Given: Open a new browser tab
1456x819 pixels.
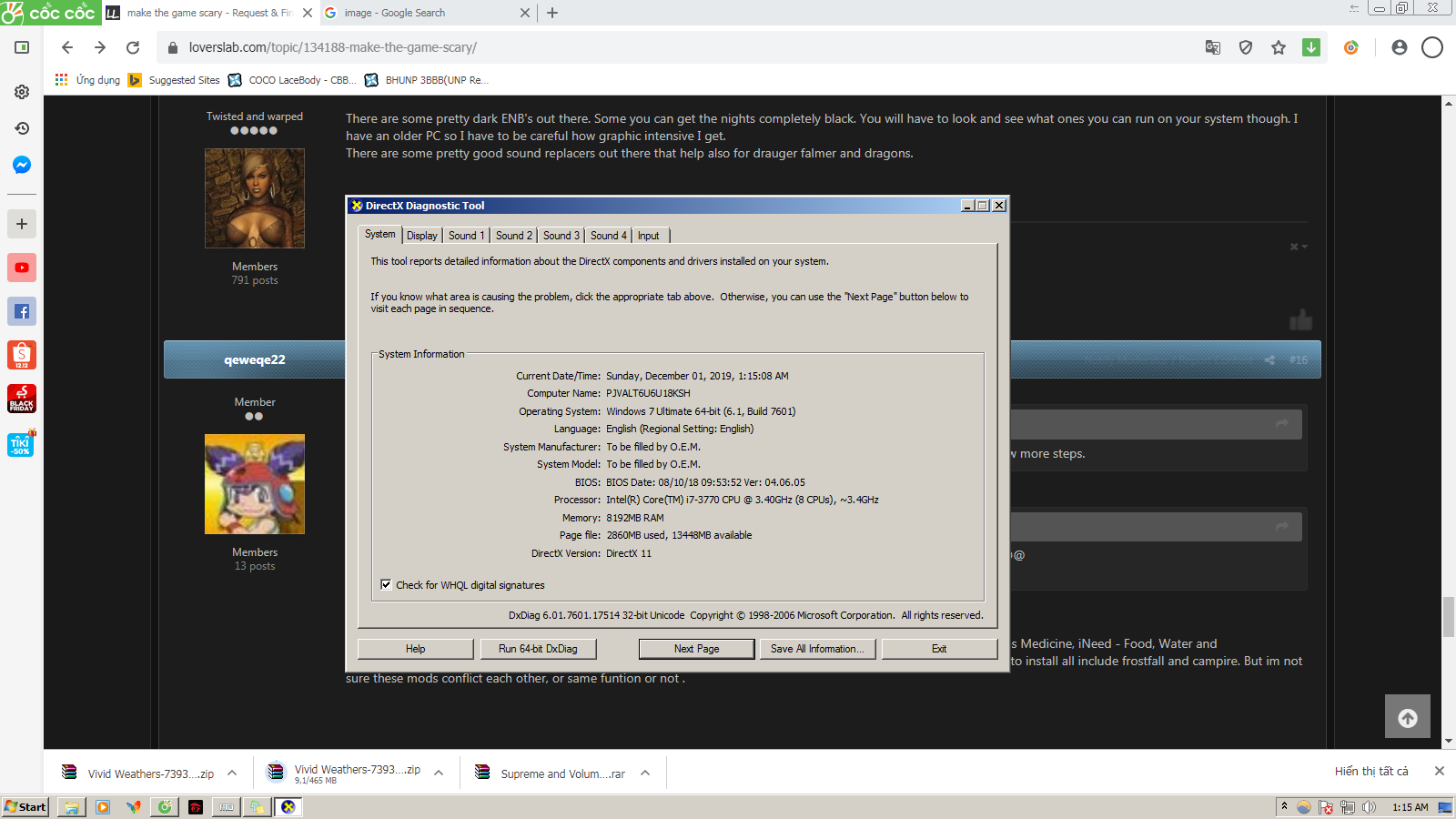Looking at the screenshot, I should point(552,13).
